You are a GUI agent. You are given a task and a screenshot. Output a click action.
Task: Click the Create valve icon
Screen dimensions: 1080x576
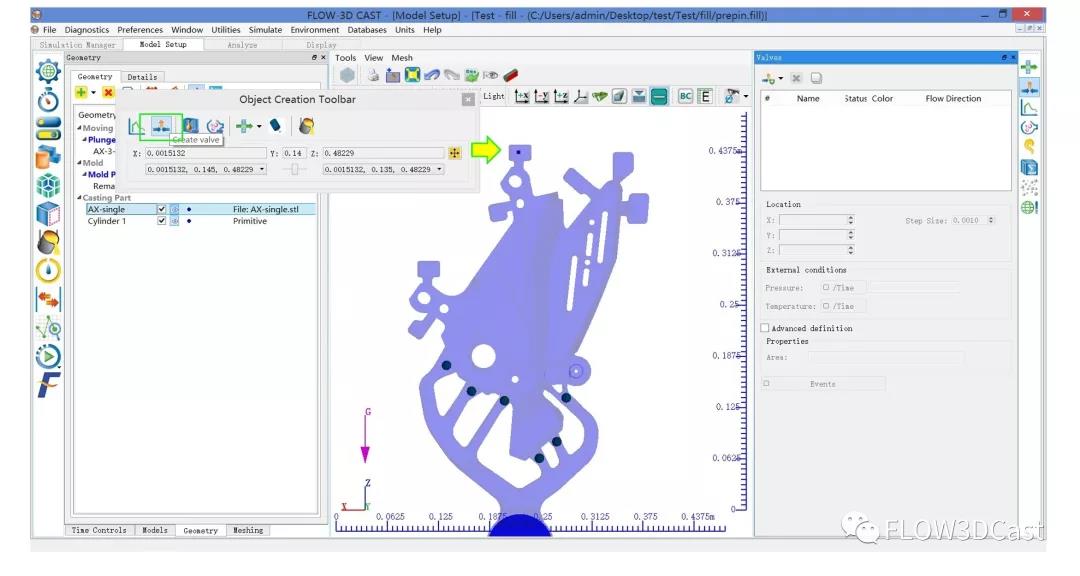coord(160,126)
